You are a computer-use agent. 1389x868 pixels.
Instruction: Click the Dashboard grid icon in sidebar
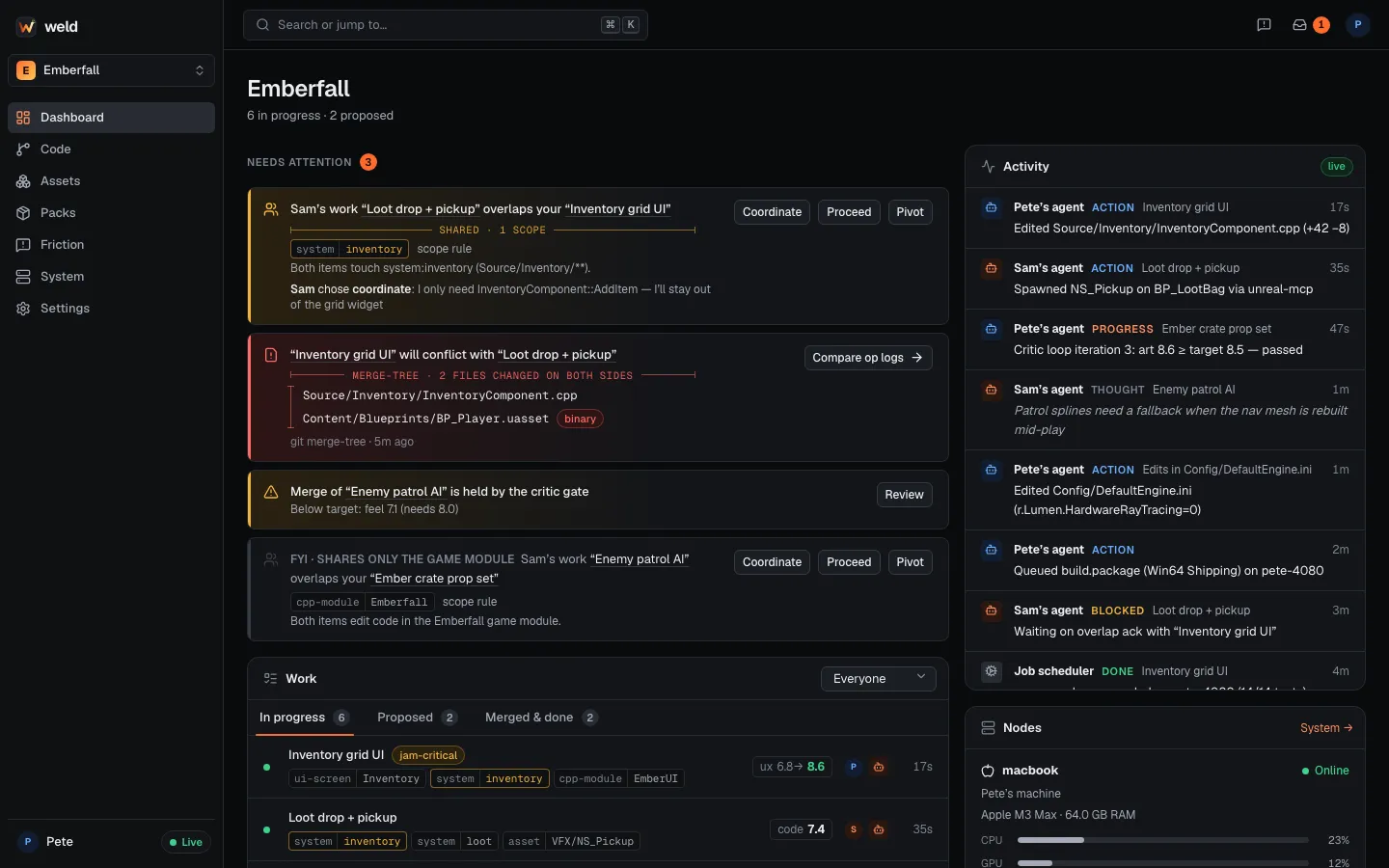click(x=23, y=118)
